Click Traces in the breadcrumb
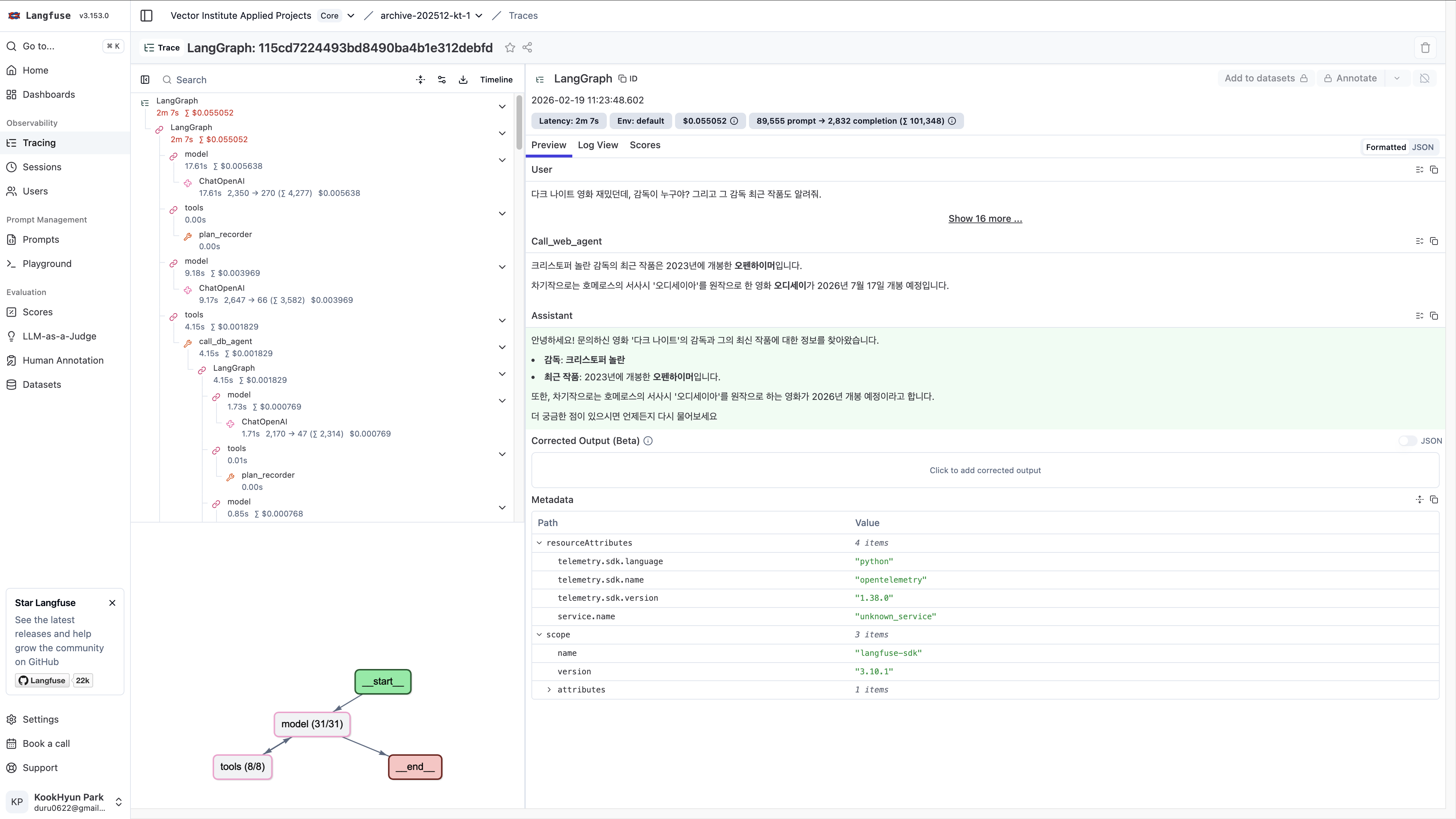The width and height of the screenshot is (1456, 819). tap(523, 16)
